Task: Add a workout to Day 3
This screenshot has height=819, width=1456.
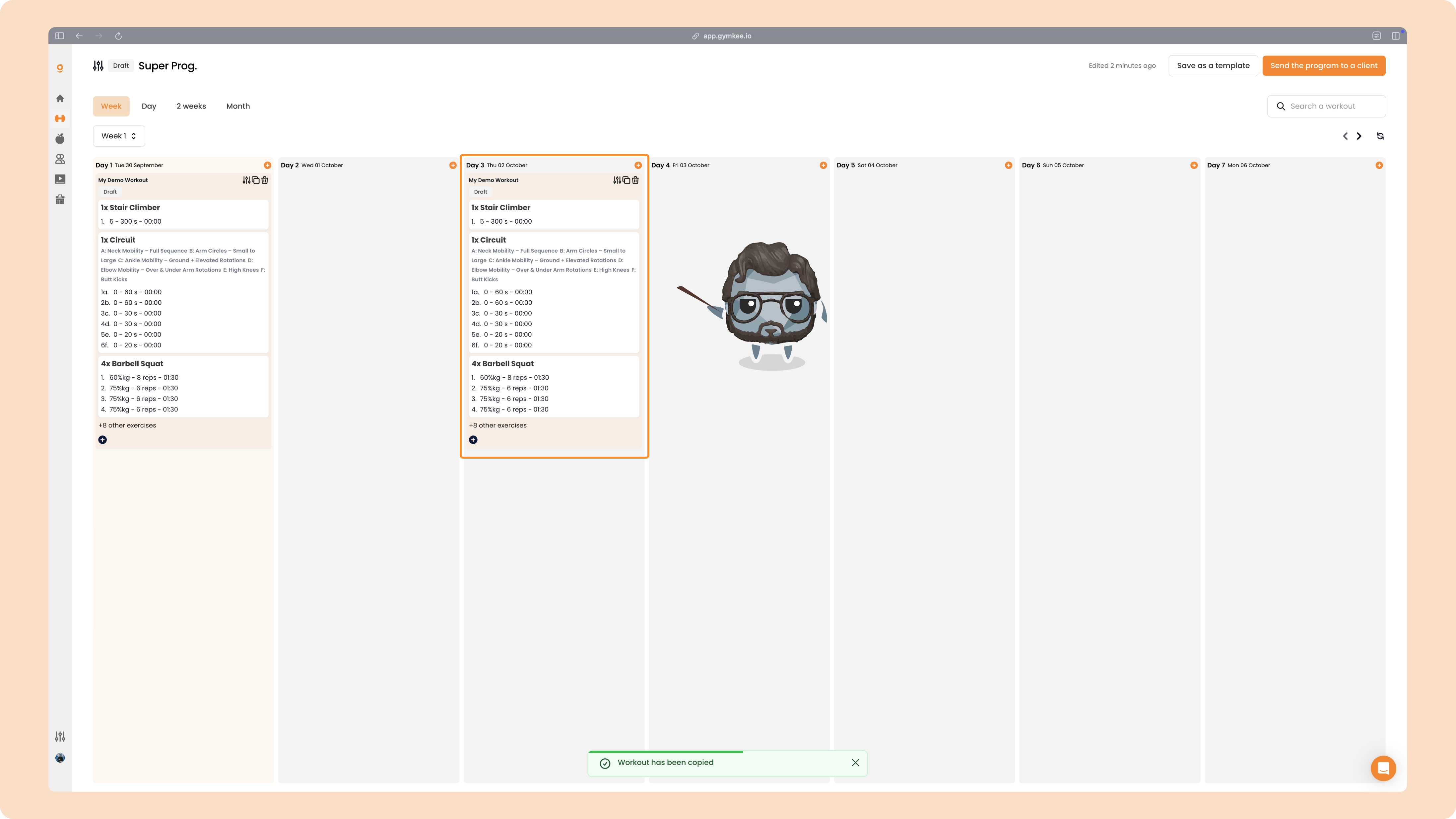Action: [638, 165]
